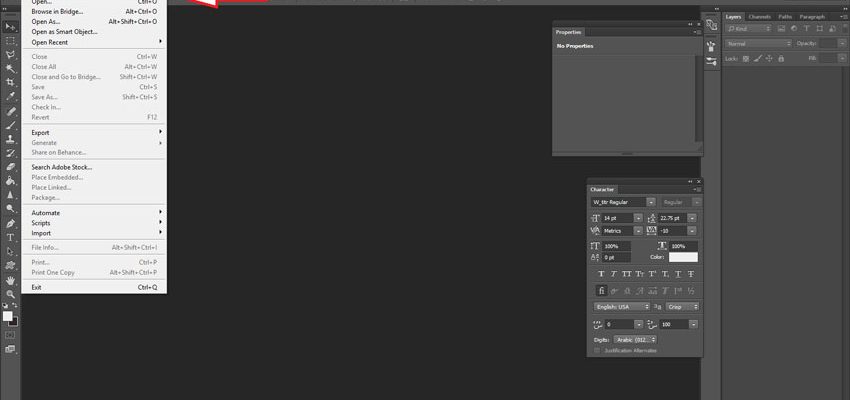850x400 pixels.
Task: Enable Justification Alternates checkbox
Action: pos(597,351)
